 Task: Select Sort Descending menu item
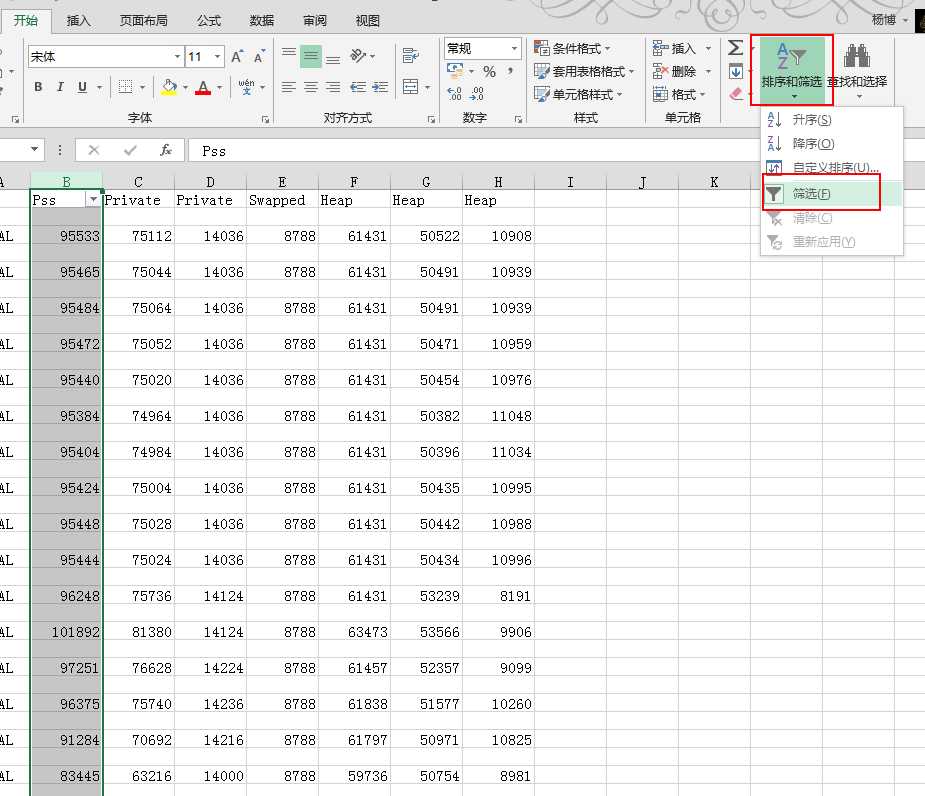pos(831,143)
